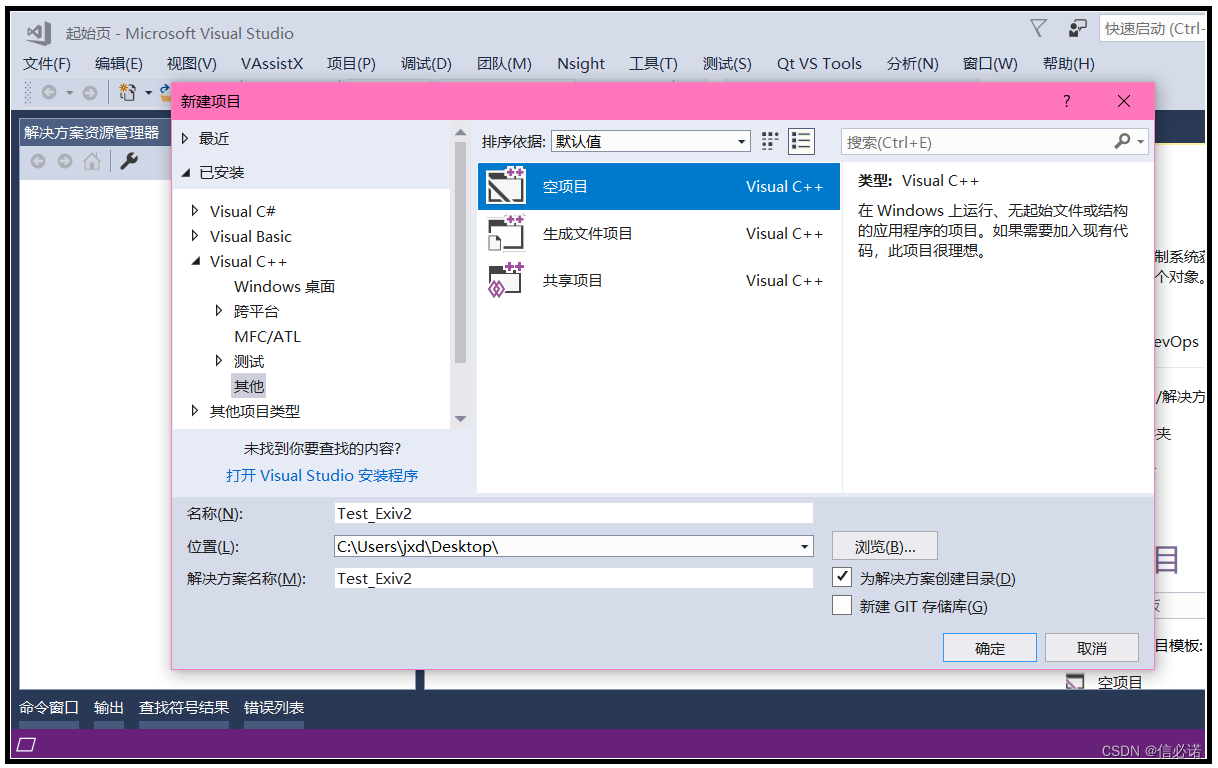
Task: Toggle 为解决方案创建目录 checkbox
Action: tap(842, 577)
